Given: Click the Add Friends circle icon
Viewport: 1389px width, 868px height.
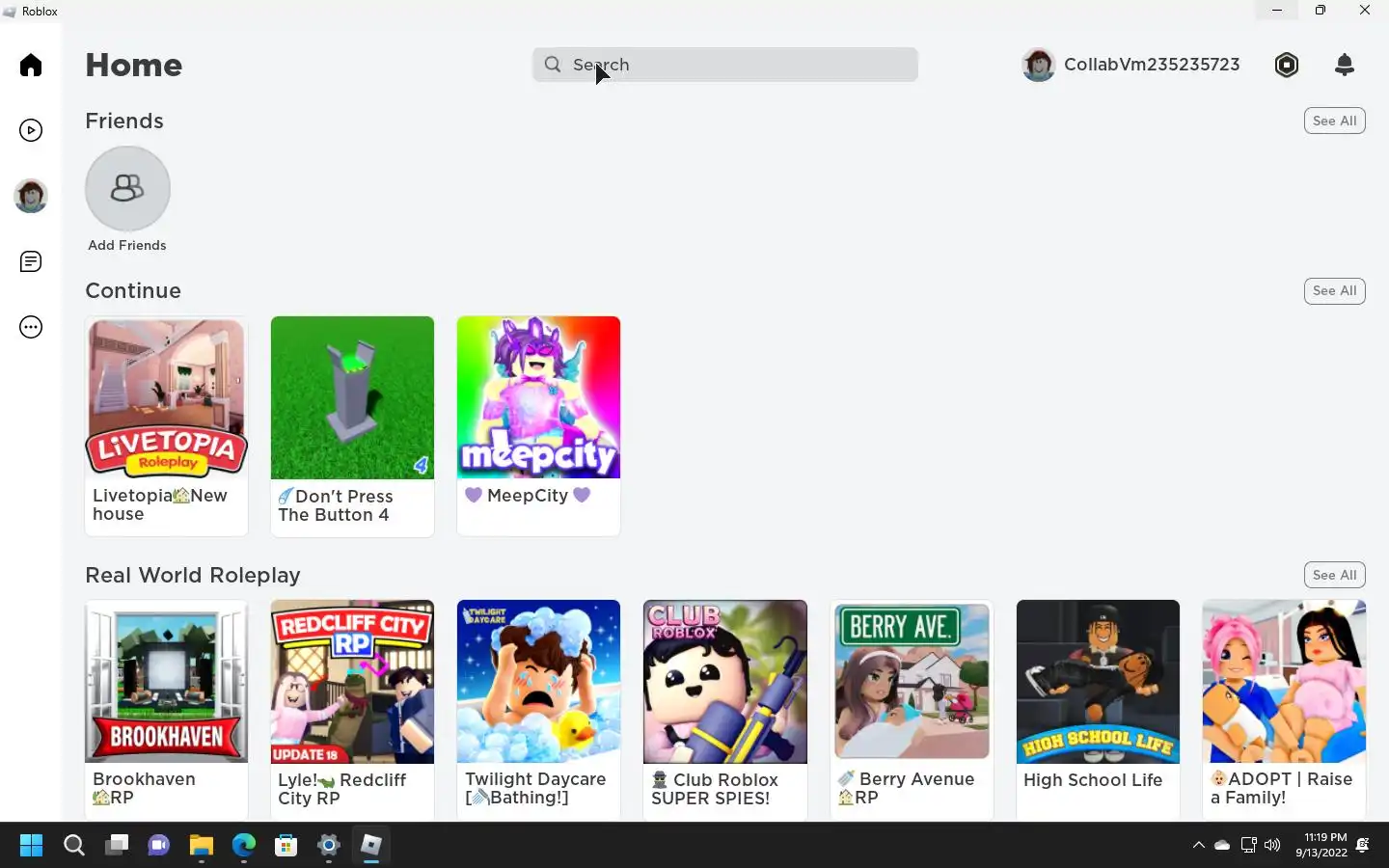Looking at the screenshot, I should (x=127, y=188).
